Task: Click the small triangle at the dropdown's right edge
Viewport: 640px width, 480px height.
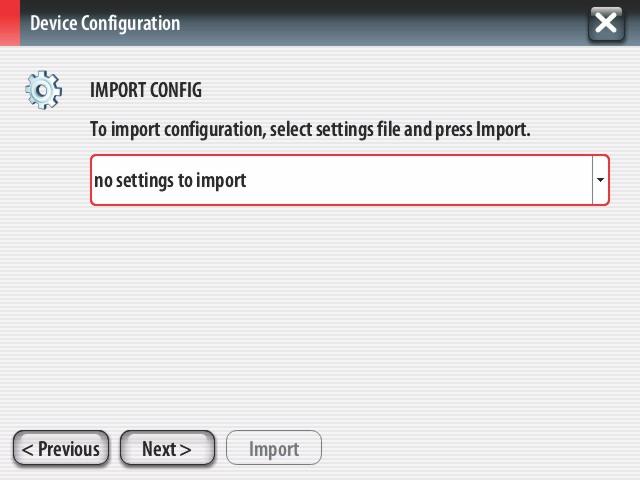Action: [600, 180]
